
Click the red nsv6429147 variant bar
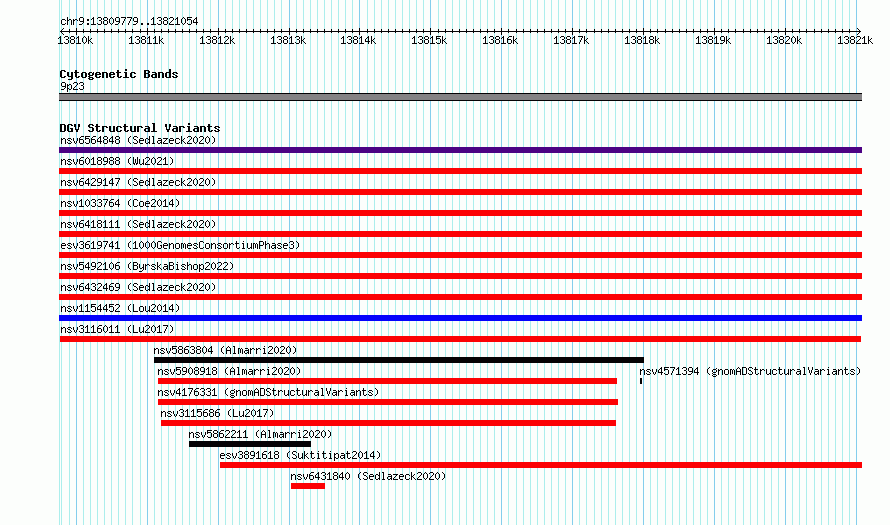[x=460, y=192]
